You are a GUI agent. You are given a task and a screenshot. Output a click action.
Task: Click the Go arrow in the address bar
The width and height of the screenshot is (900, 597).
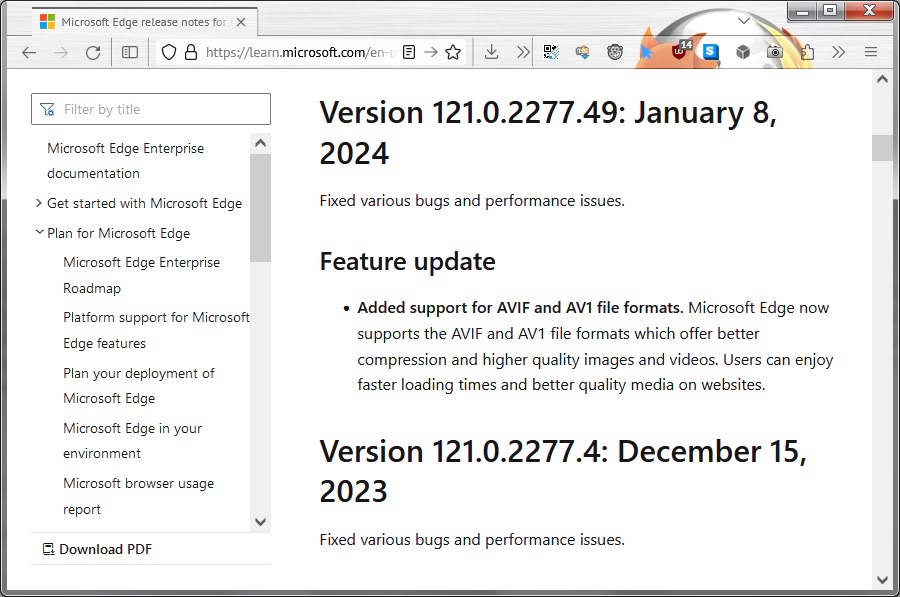click(x=430, y=53)
